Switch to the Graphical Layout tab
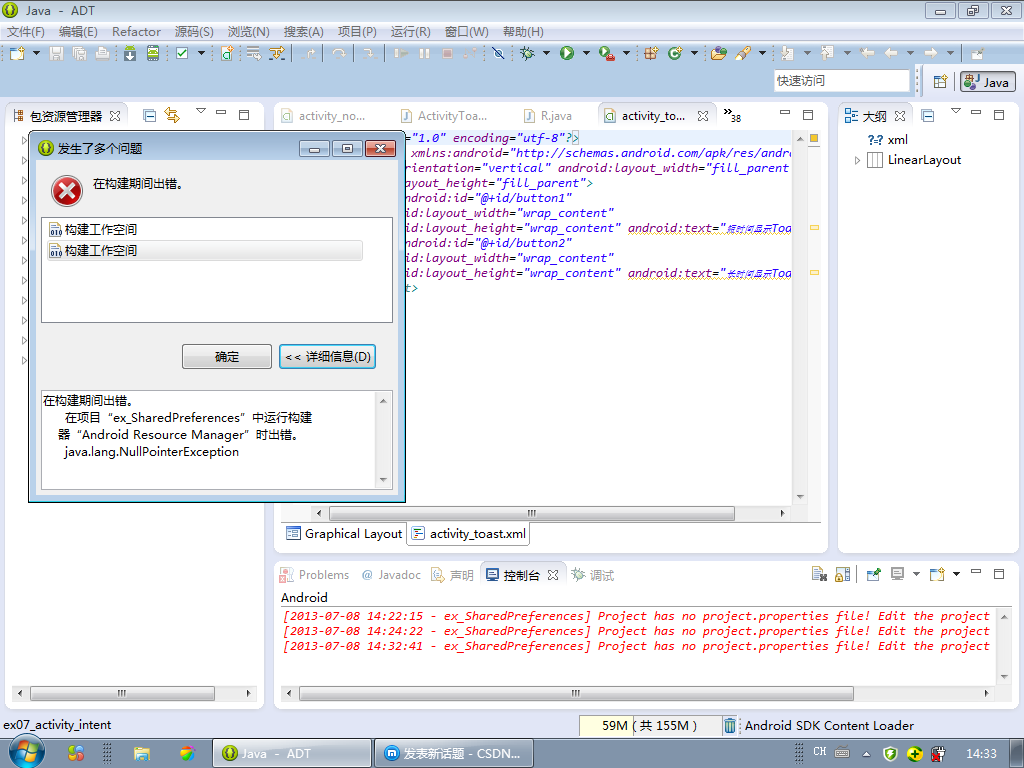The image size is (1024, 768). coord(344,534)
